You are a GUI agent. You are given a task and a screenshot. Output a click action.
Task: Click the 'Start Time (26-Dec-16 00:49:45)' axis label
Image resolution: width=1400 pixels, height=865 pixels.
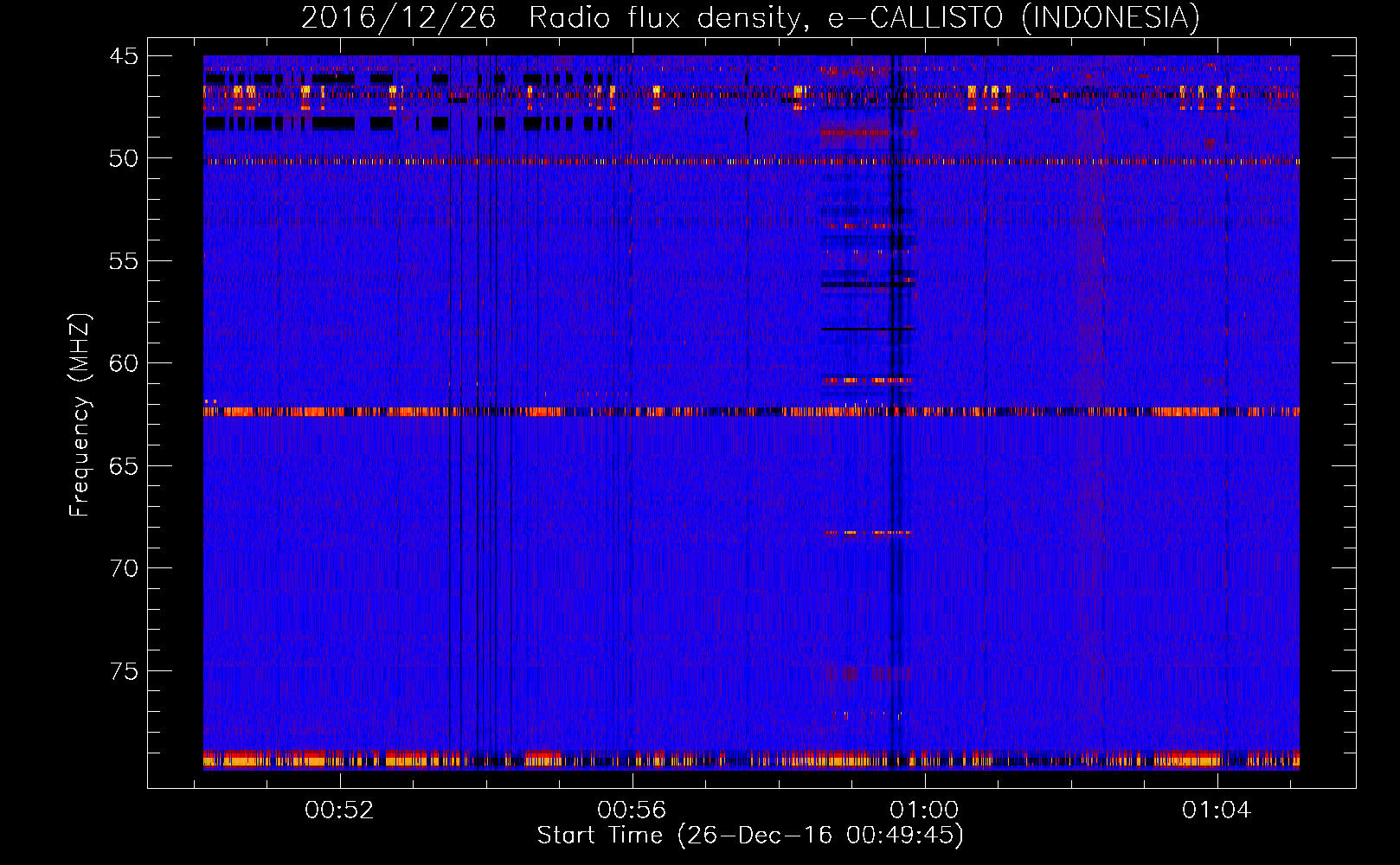click(750, 836)
